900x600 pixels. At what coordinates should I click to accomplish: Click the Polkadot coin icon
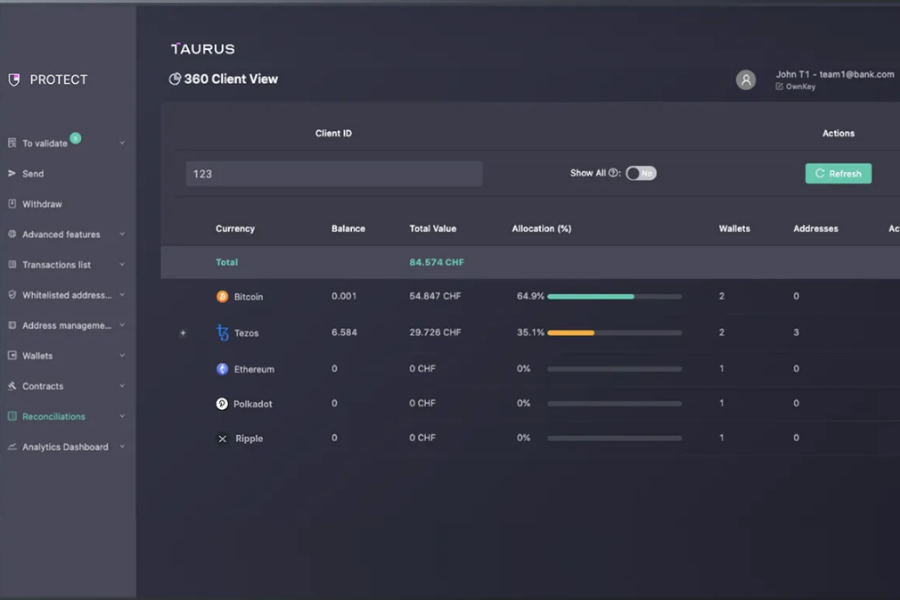[222, 404]
